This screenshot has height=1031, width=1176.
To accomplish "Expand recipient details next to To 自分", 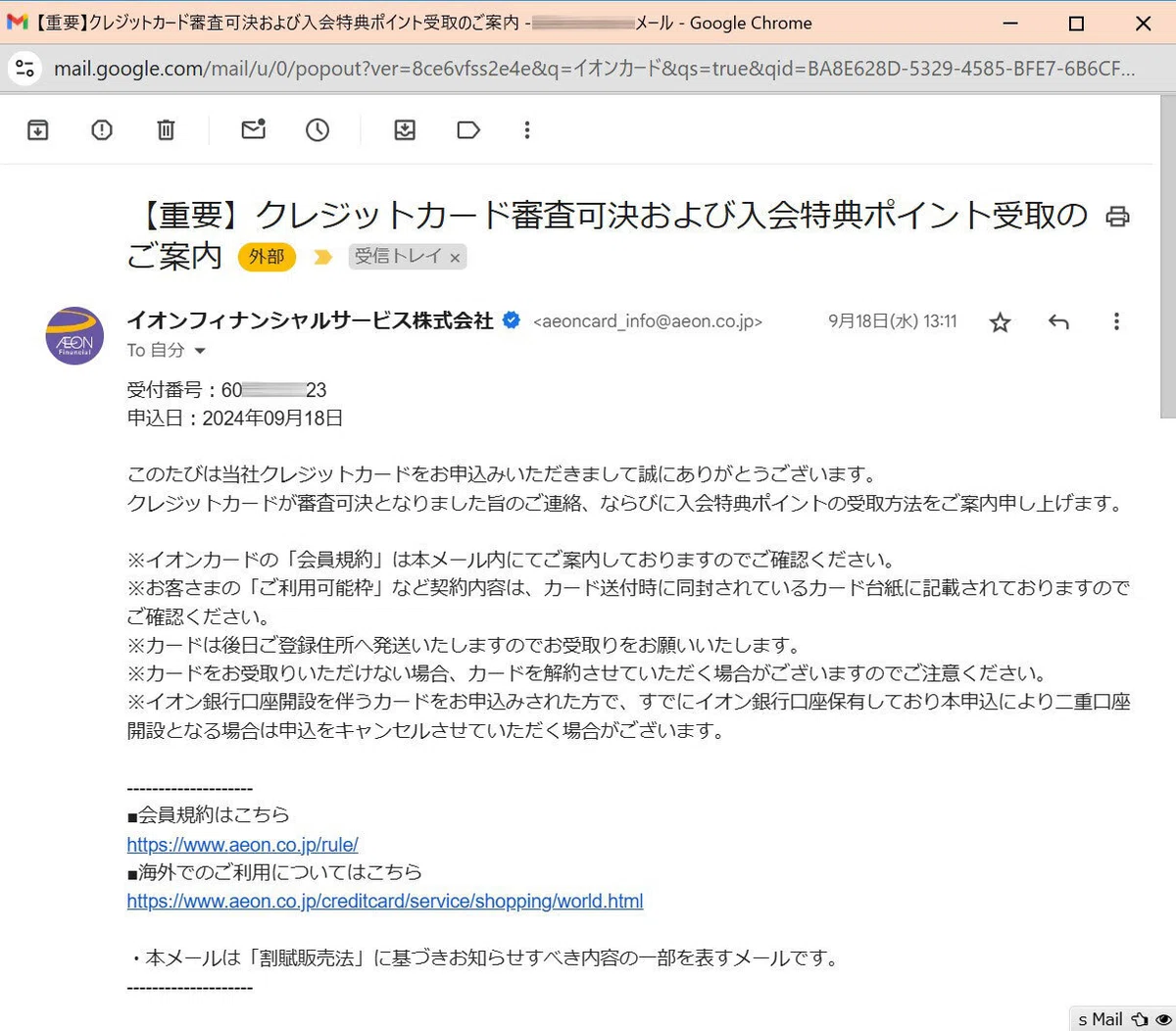I will point(200,351).
